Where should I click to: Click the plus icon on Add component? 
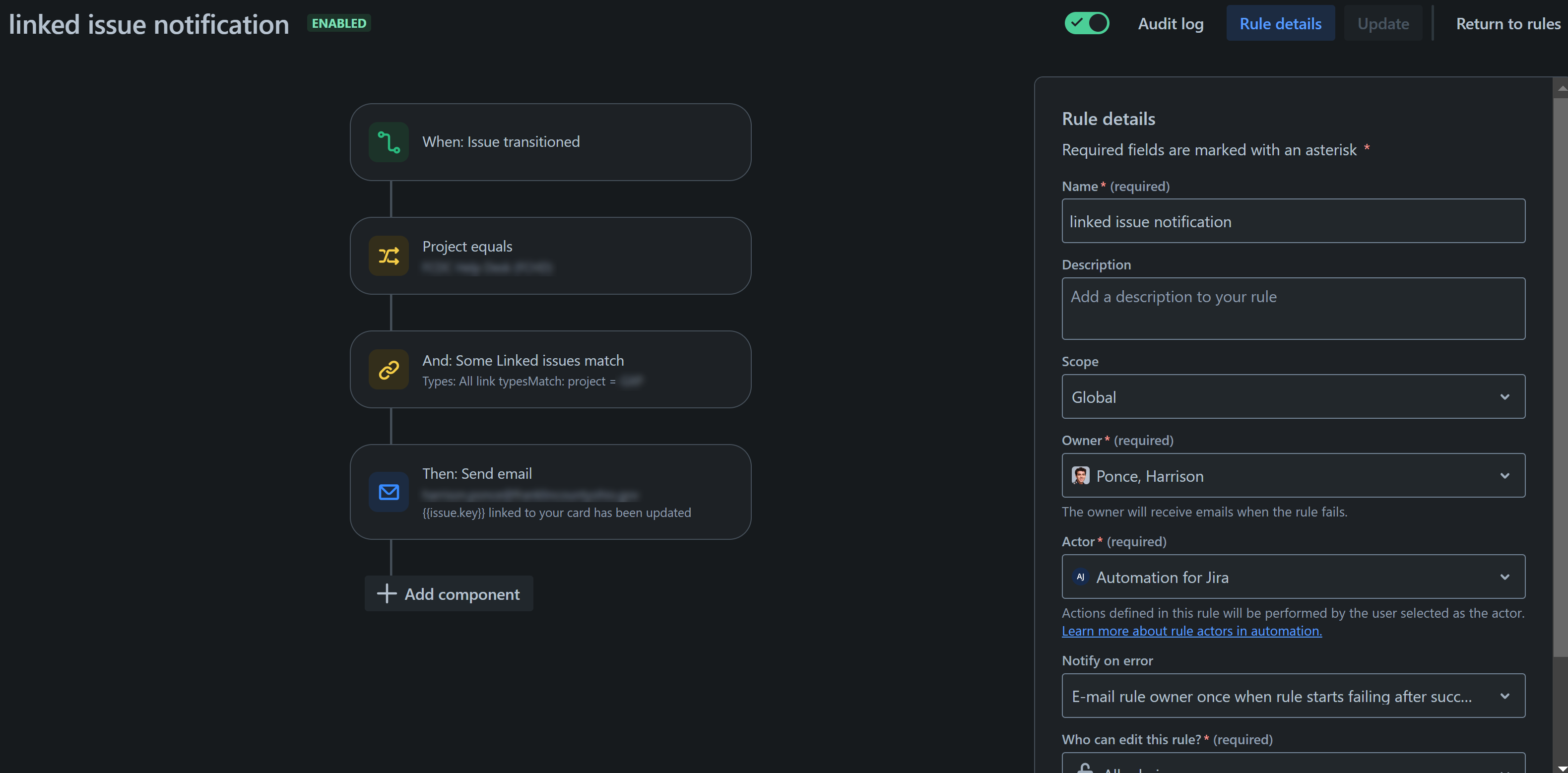tap(387, 593)
